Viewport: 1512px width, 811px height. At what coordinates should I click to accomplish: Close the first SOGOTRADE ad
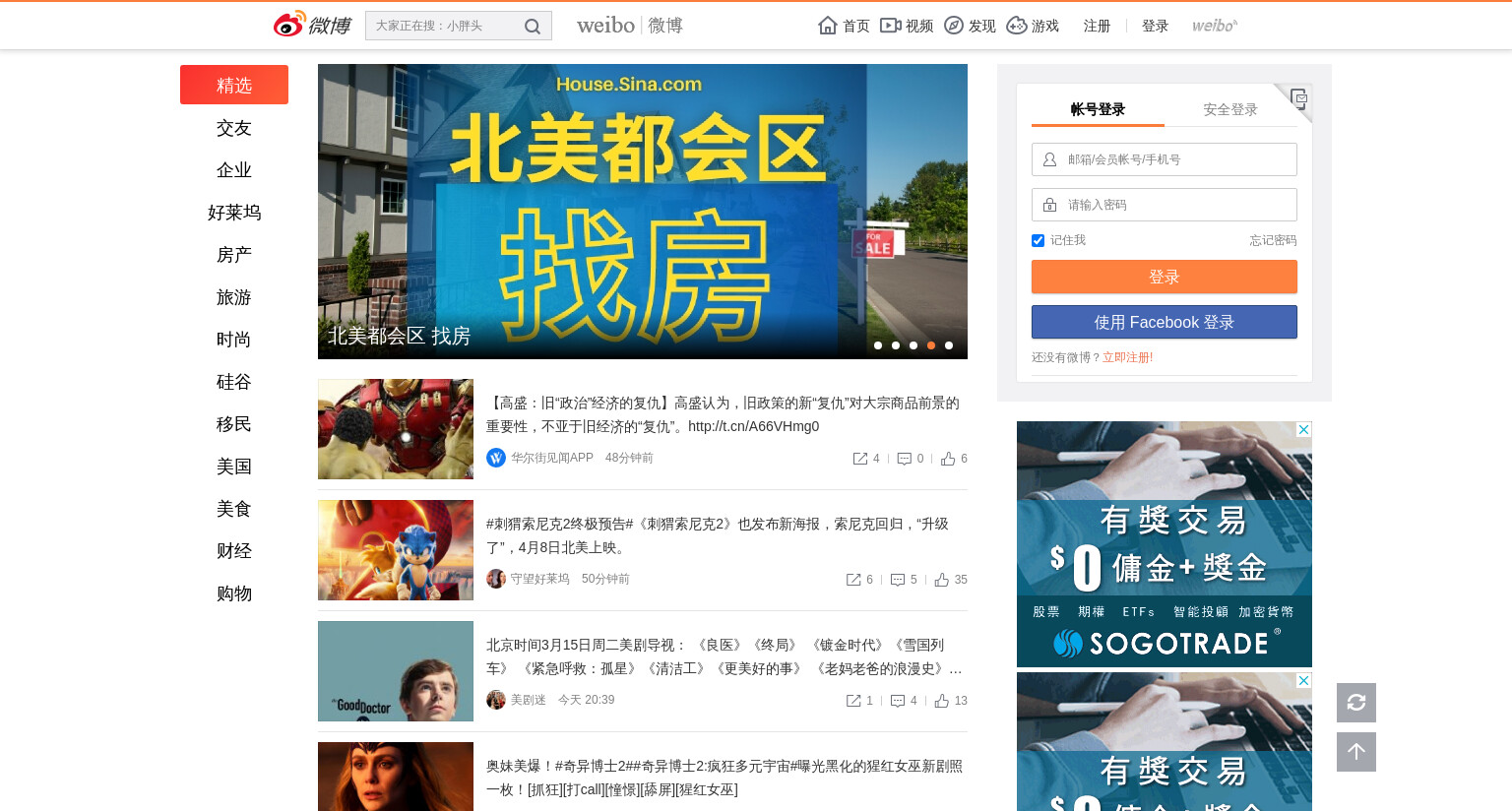1303,430
